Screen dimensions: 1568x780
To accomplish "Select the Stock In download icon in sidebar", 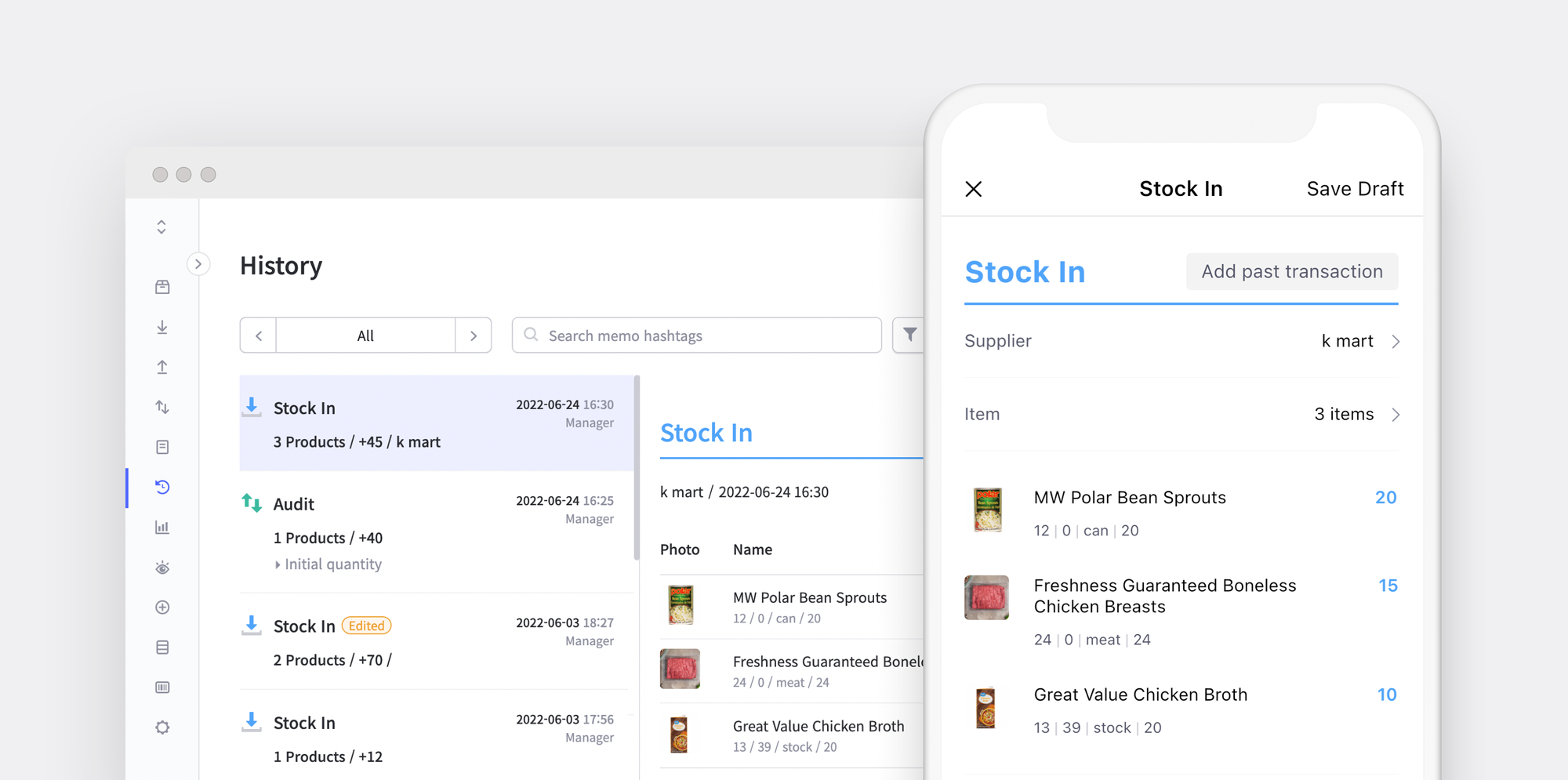I will click(x=162, y=328).
